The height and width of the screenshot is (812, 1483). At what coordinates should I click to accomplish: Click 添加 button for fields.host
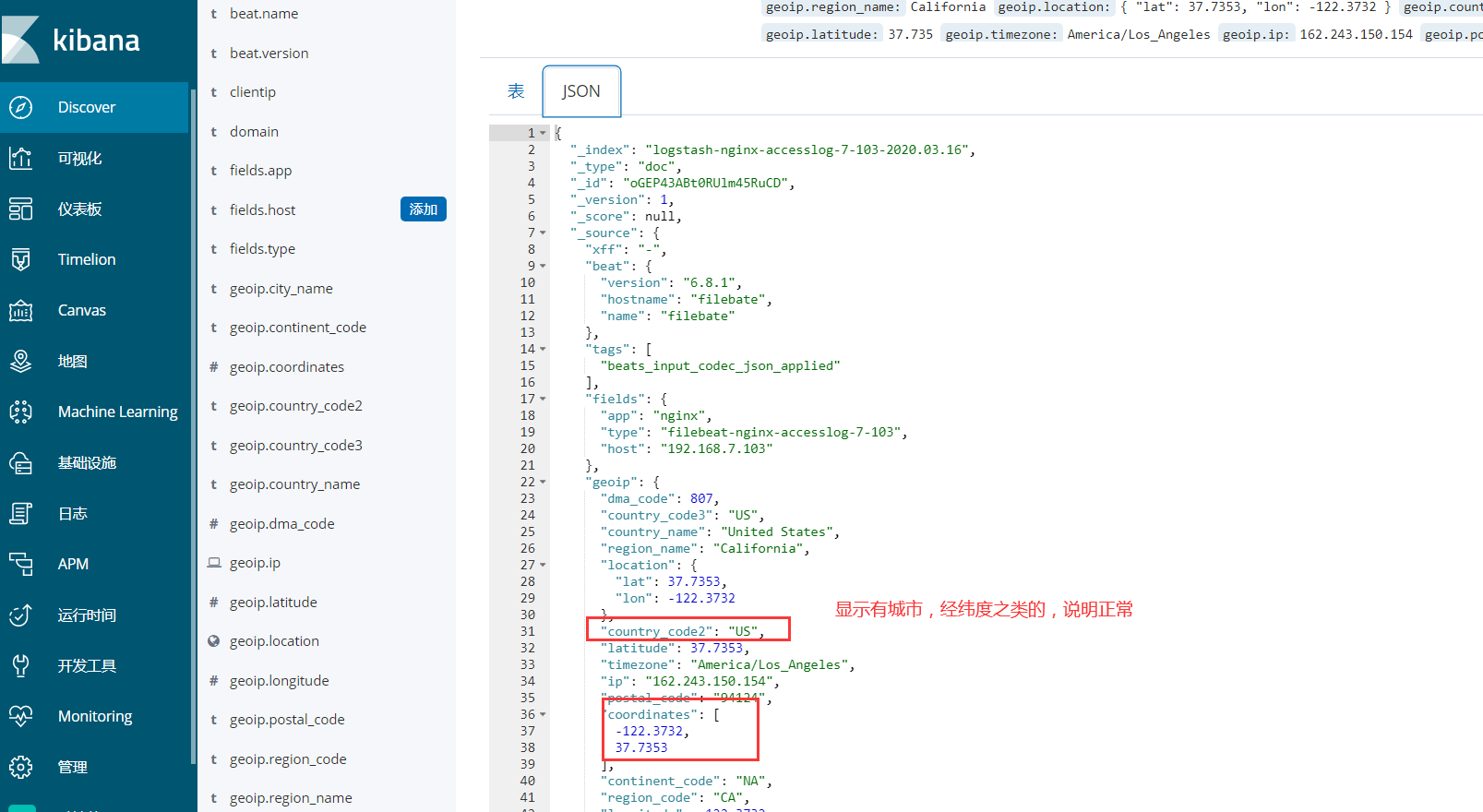(424, 209)
